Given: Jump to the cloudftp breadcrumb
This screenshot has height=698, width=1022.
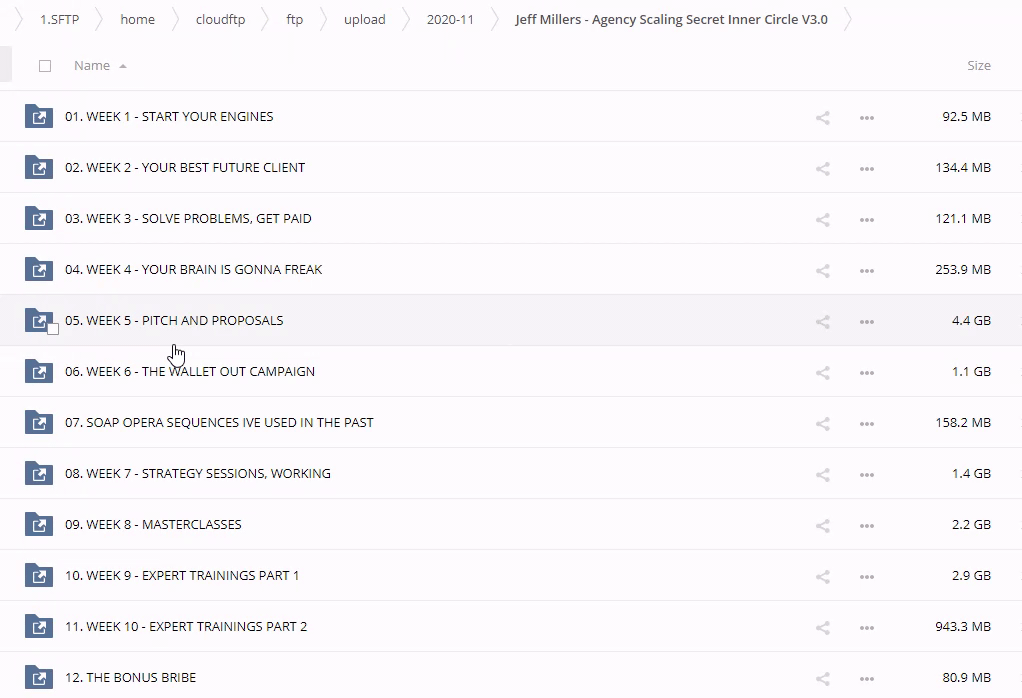Looking at the screenshot, I should pyautogui.click(x=220, y=20).
